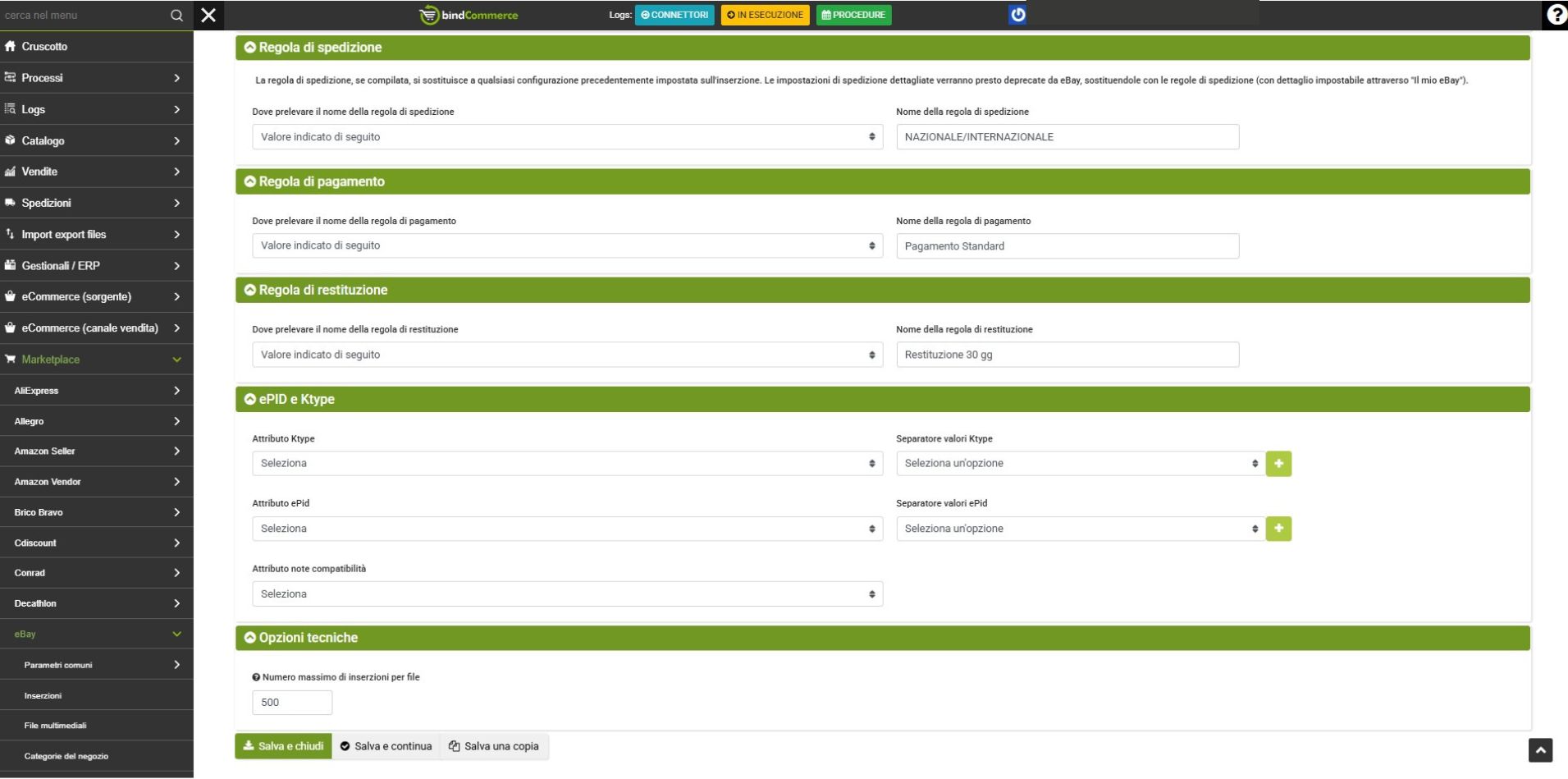Click green plus next to Separatore valori ePid
This screenshot has height=779, width=1568.
tap(1278, 529)
